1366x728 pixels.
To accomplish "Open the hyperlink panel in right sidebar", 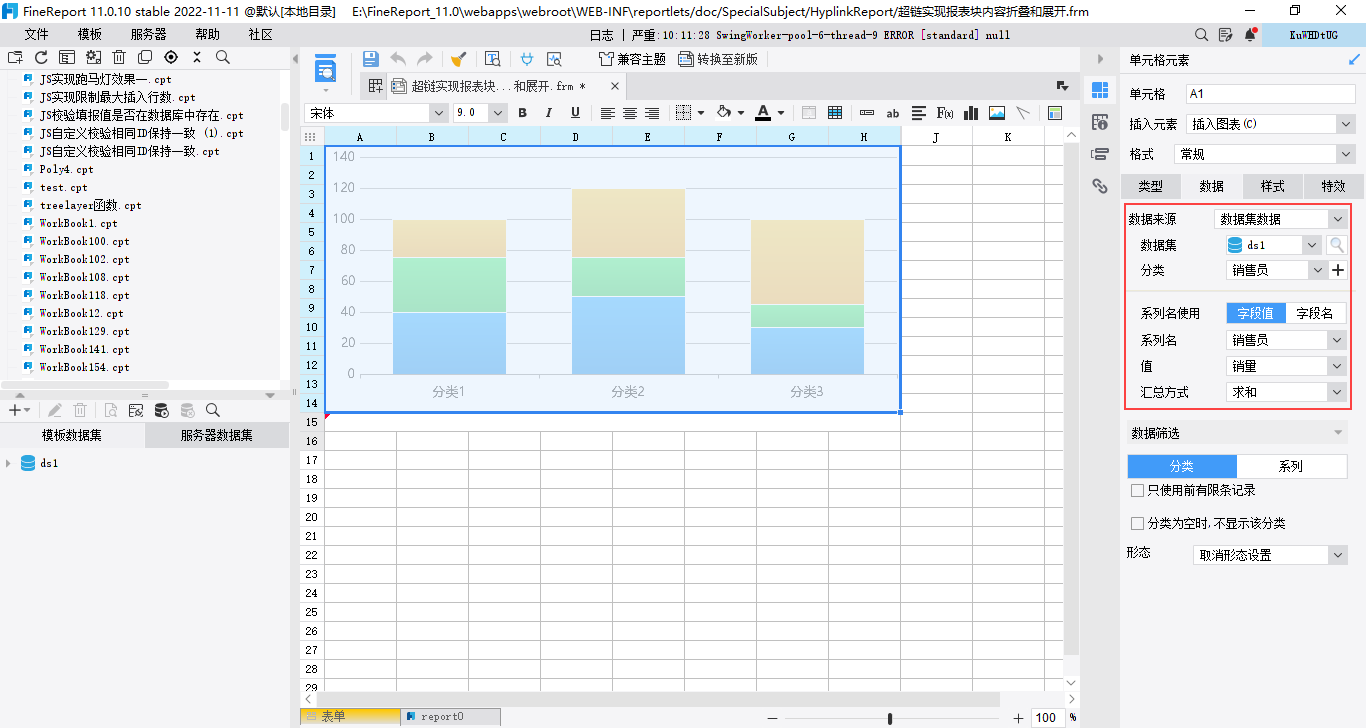I will point(1100,186).
